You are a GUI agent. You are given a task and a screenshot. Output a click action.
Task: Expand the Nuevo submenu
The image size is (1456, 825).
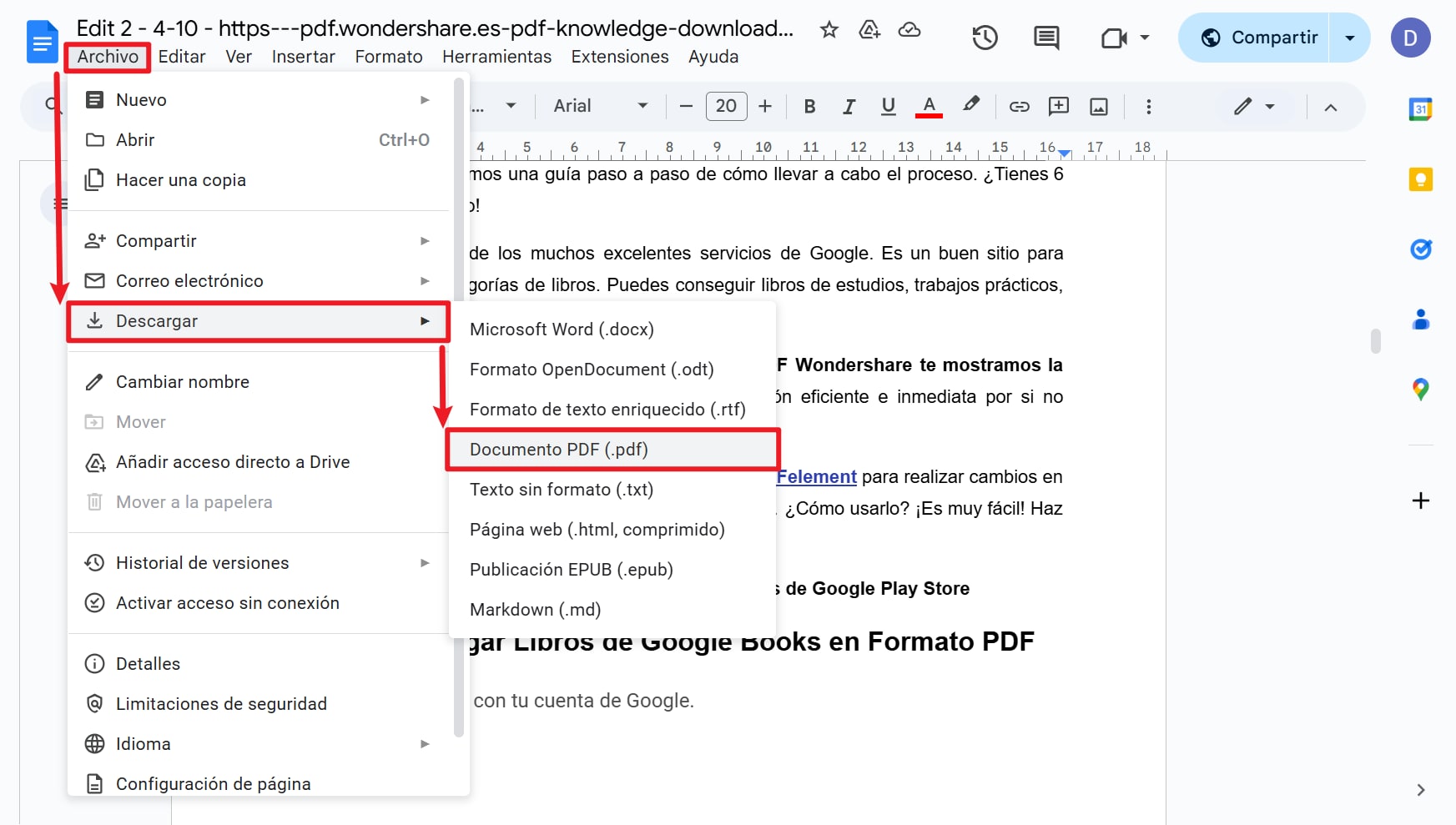(259, 100)
